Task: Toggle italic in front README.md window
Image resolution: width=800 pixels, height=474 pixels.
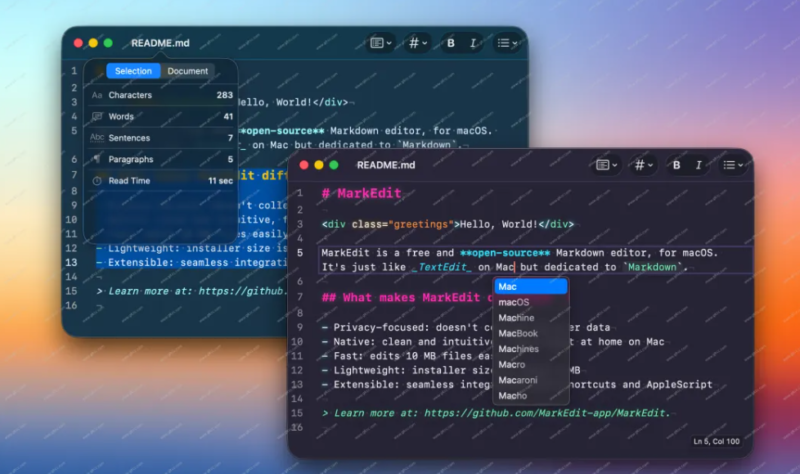Action: 698,165
